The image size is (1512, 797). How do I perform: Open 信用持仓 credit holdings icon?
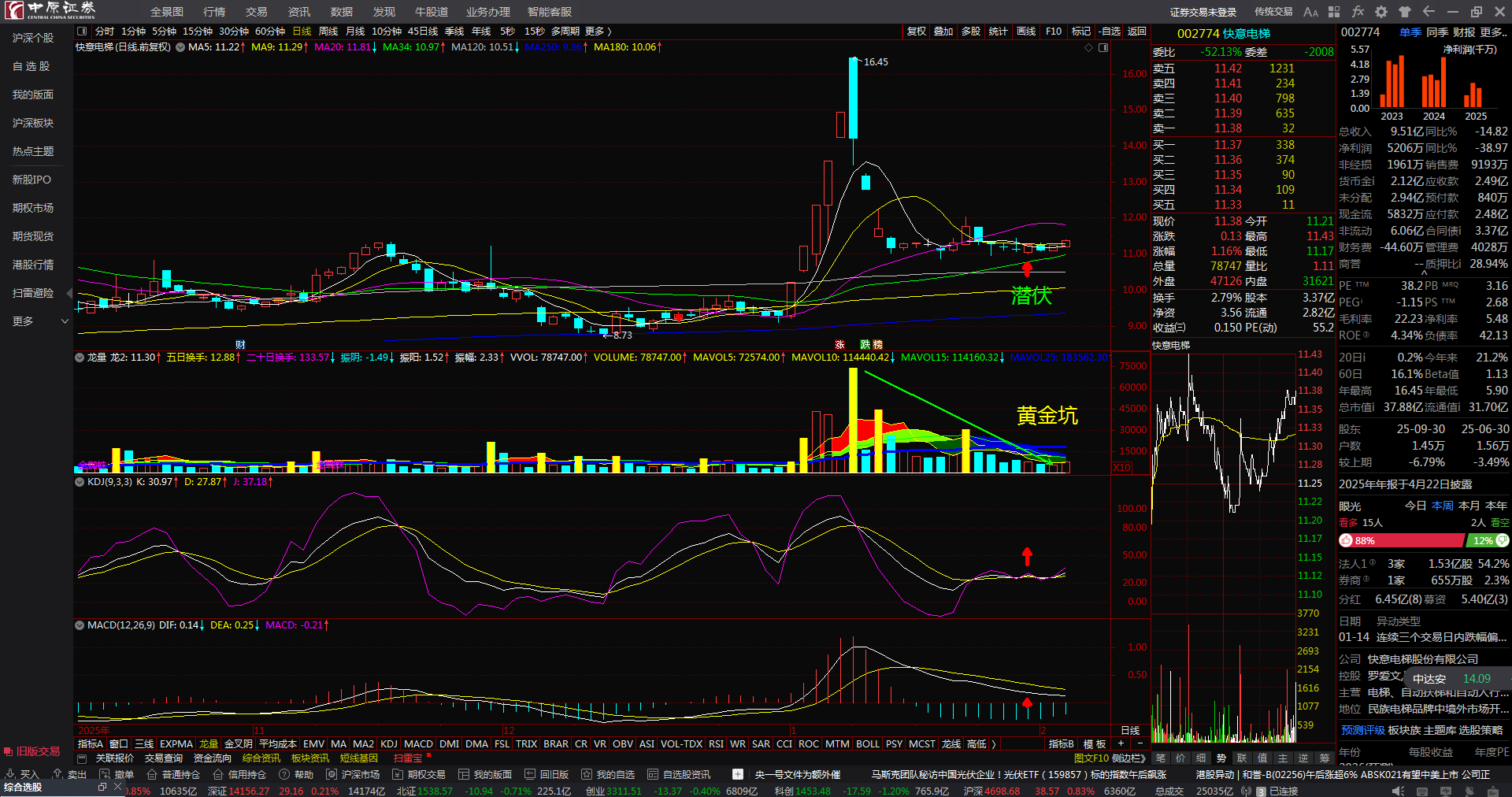click(x=218, y=774)
